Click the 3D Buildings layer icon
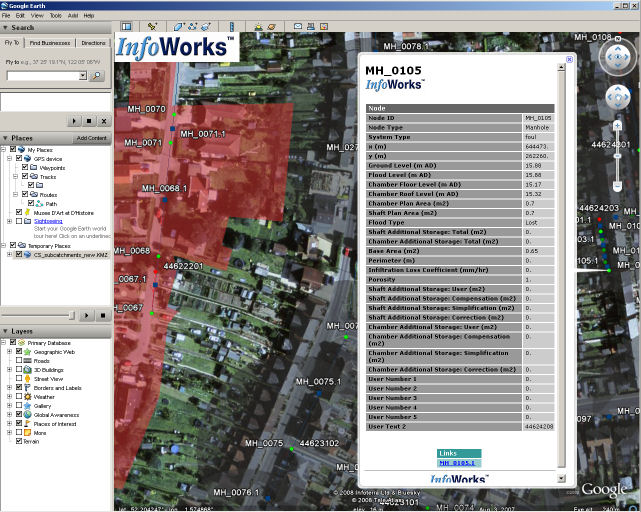This screenshot has height=512, width=641. tap(27, 370)
